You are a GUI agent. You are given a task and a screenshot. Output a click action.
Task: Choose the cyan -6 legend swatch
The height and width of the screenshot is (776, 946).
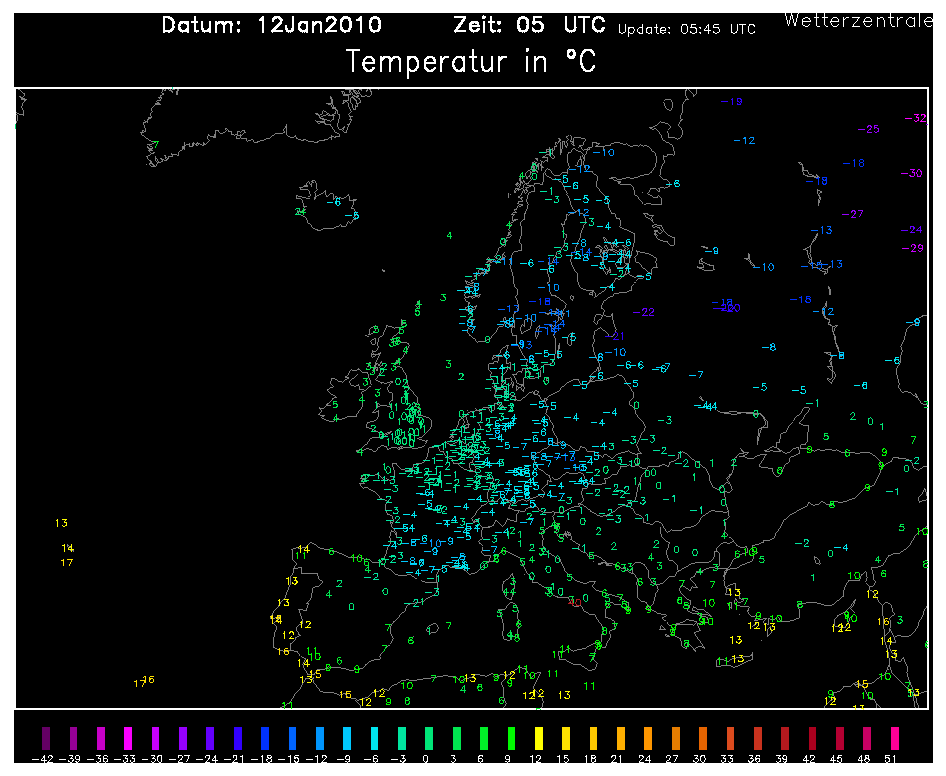click(373, 739)
